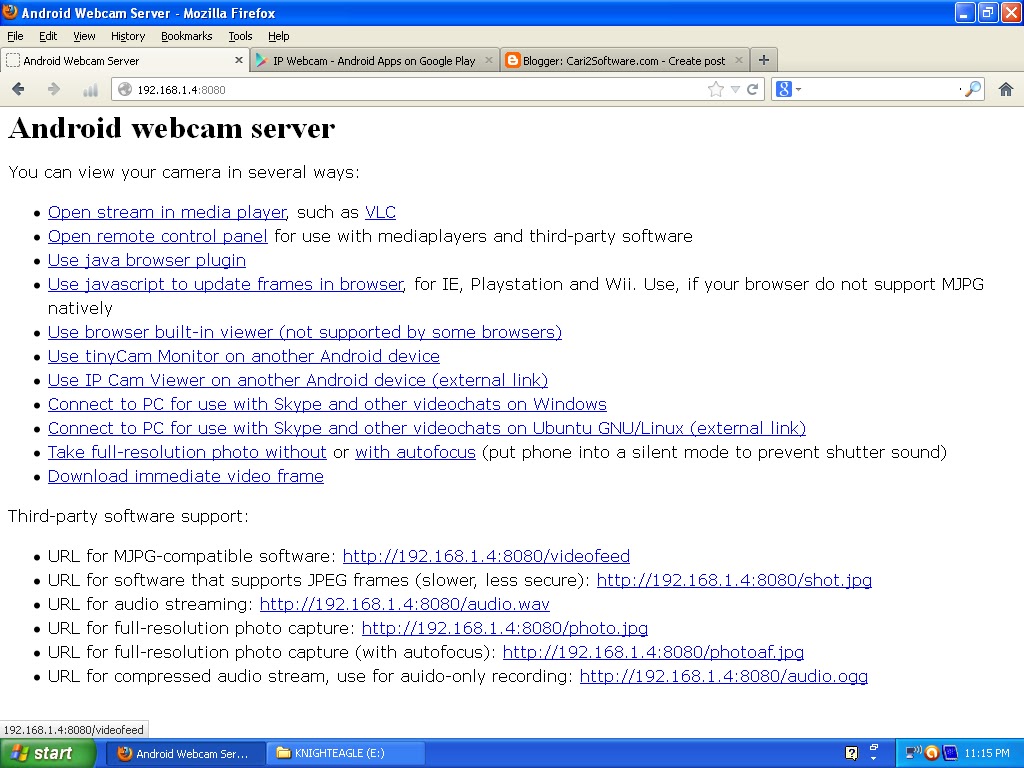This screenshot has width=1024, height=768.
Task: Open the photo.jpg URL link
Action: pyautogui.click(x=505, y=628)
